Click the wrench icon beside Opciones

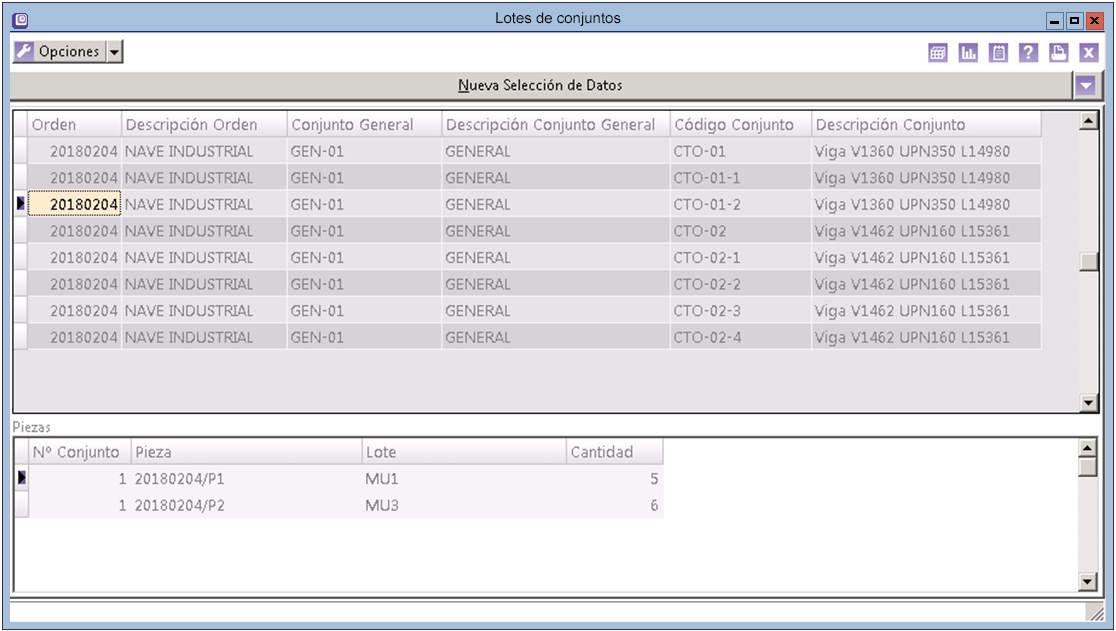tap(24, 52)
